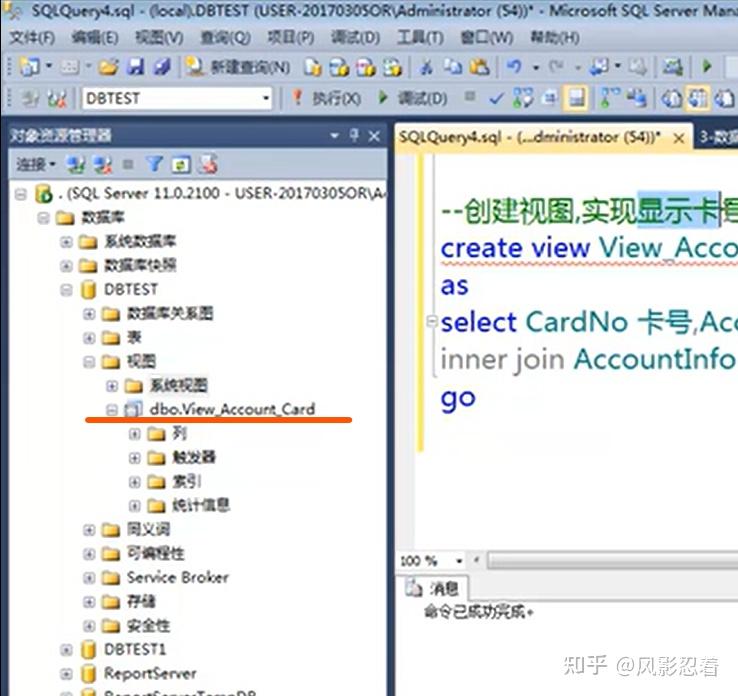This screenshot has height=696, width=738.
Task: Click the Disconnect icon in Object Explorer
Action: point(102,164)
